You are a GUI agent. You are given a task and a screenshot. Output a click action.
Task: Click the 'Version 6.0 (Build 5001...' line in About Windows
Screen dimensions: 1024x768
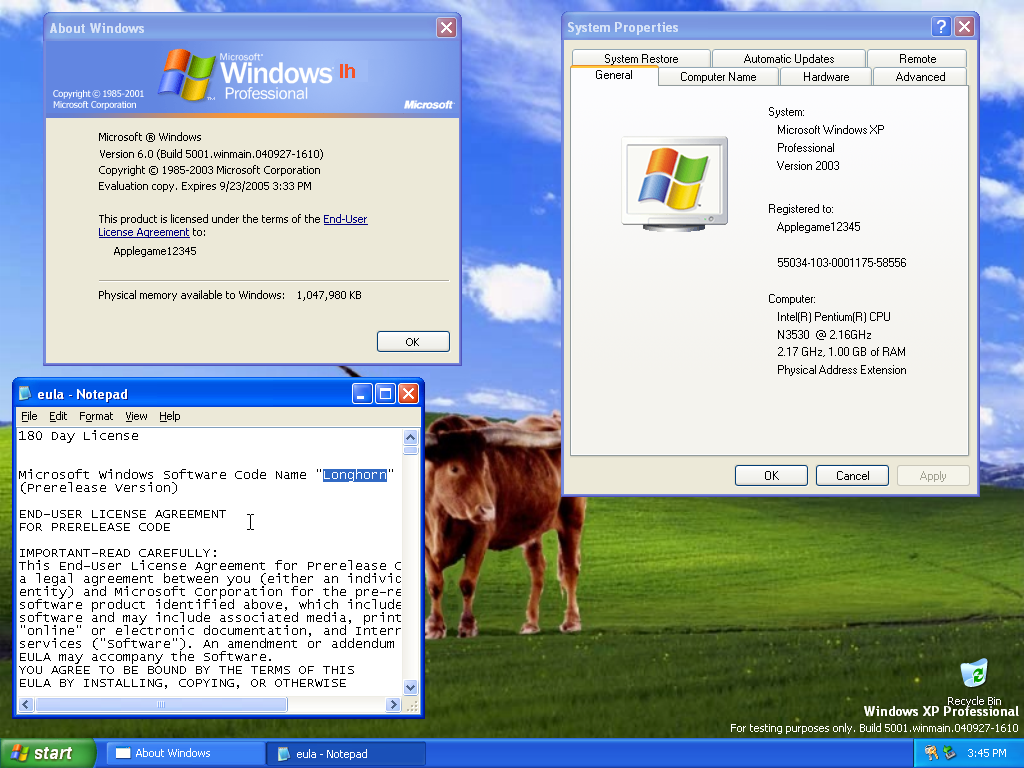(x=211, y=154)
